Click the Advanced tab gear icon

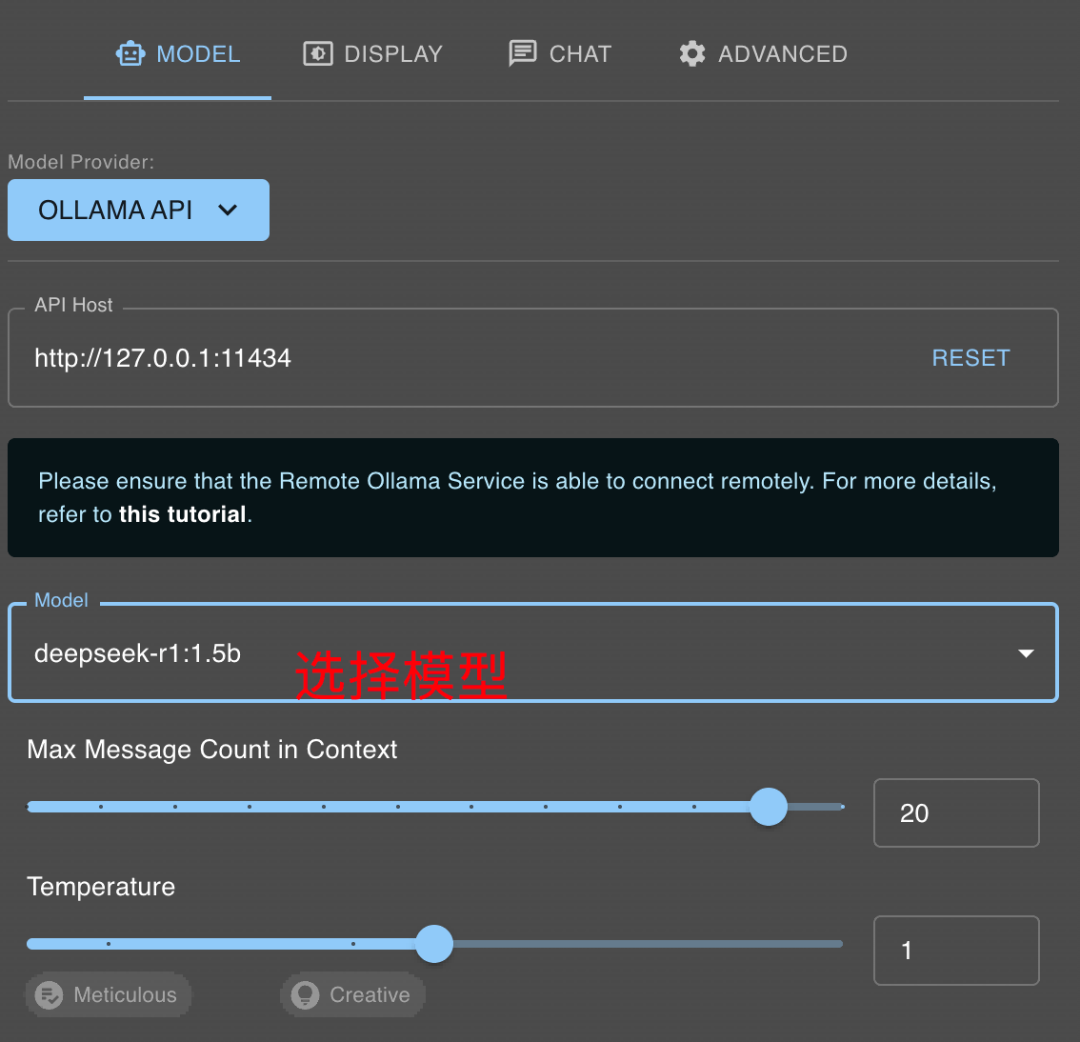[x=692, y=54]
